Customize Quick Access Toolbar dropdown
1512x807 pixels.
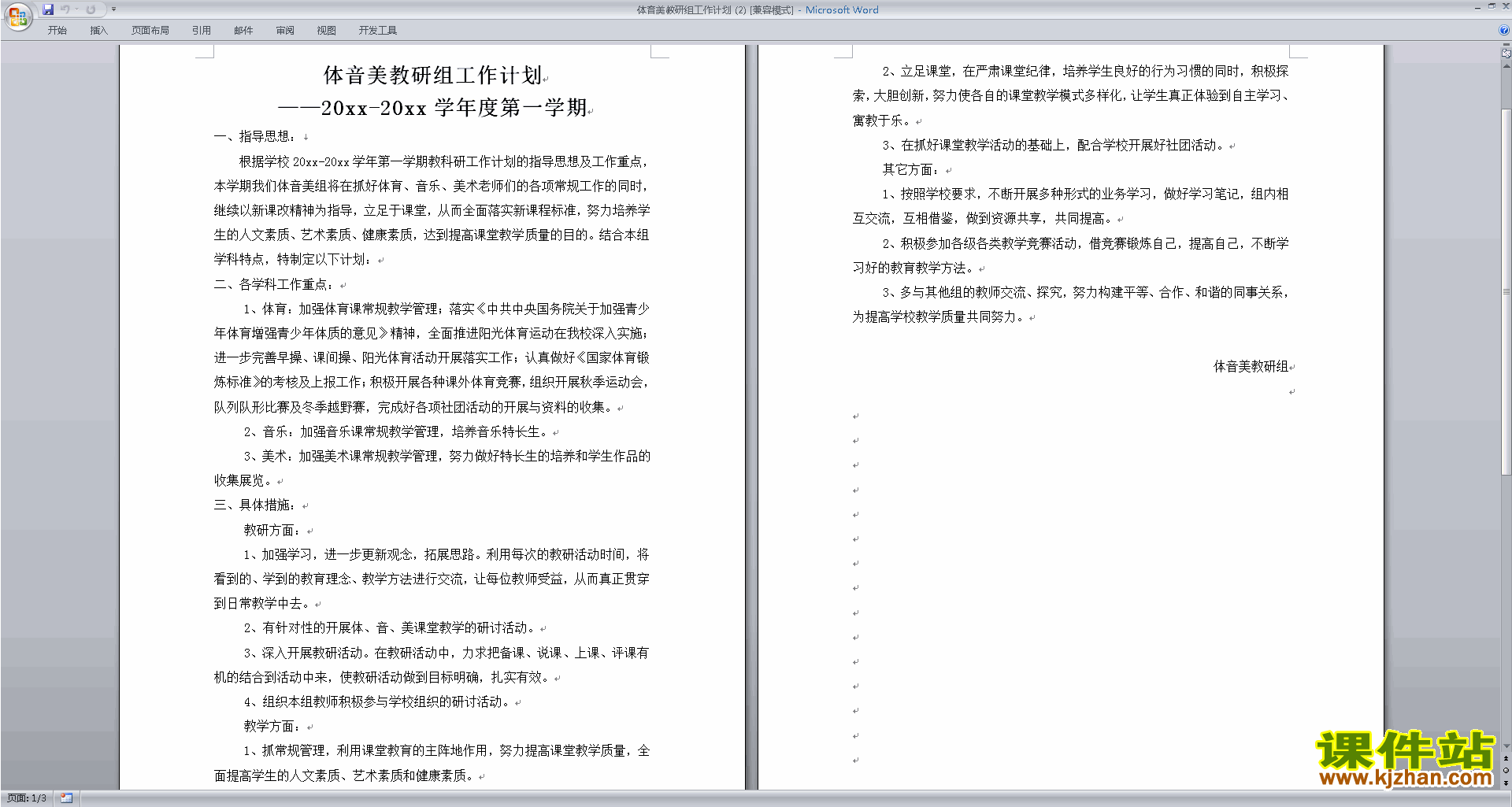113,9
